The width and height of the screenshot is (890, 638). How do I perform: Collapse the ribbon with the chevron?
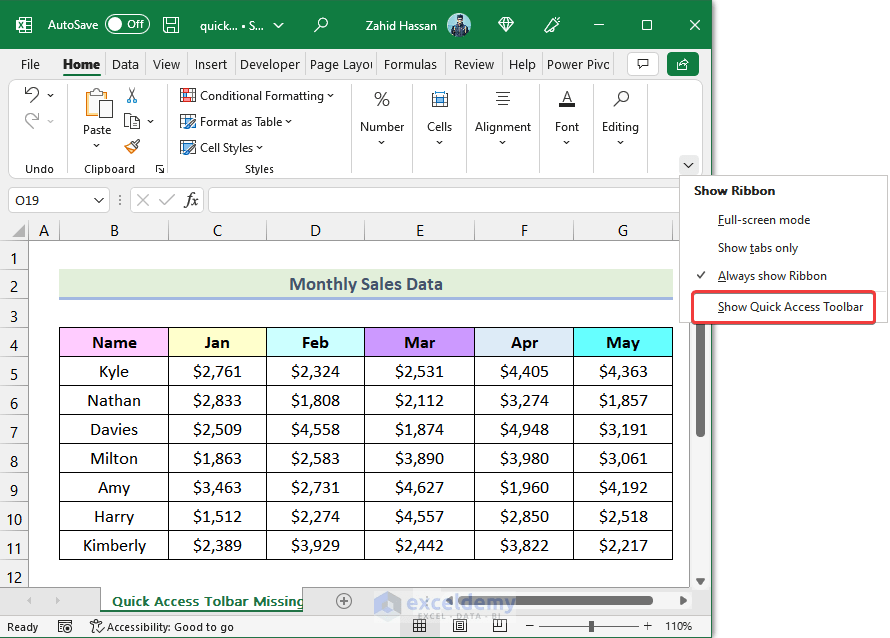(688, 164)
